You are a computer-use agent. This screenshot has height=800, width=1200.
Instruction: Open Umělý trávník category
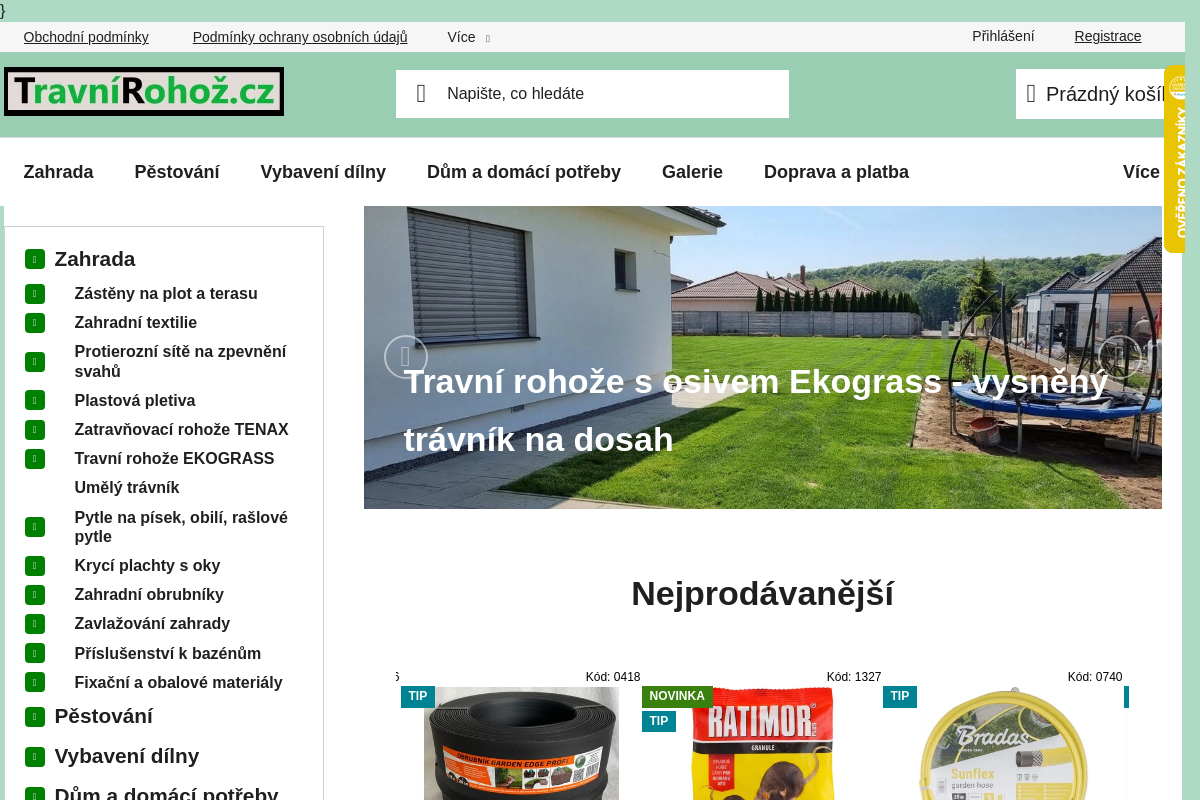point(127,488)
